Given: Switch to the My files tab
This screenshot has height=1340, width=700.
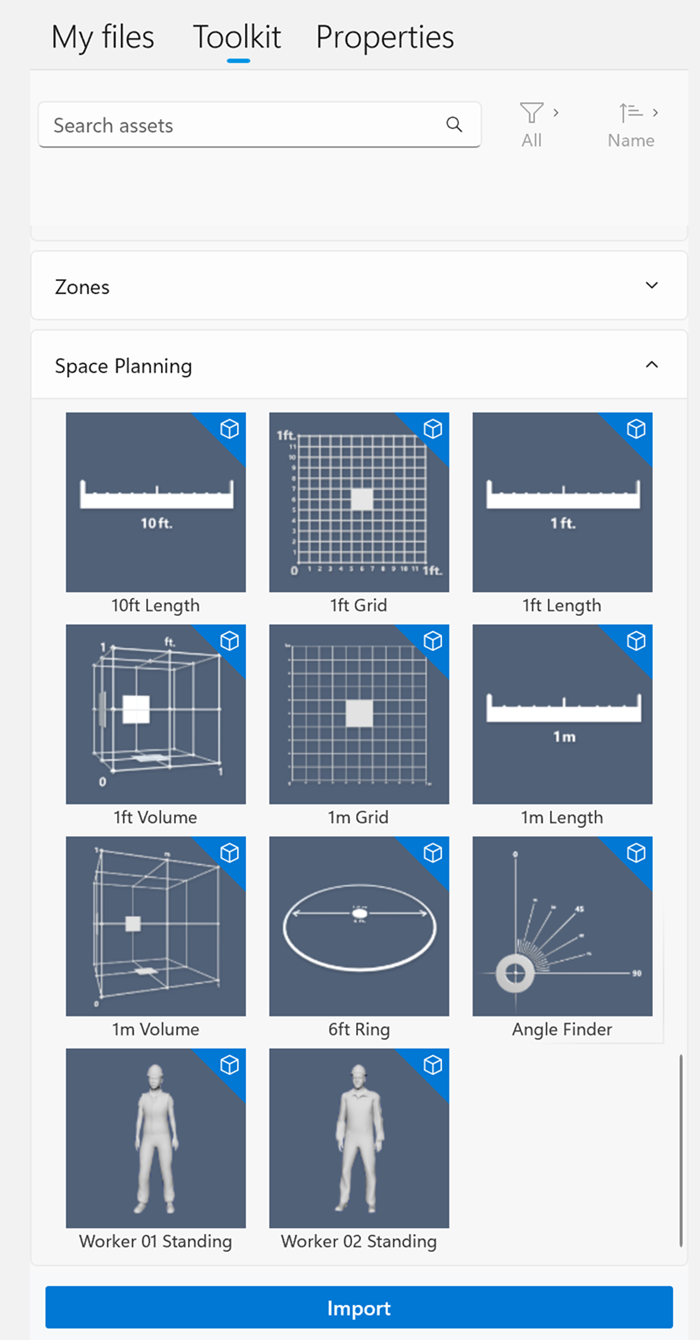Looking at the screenshot, I should (x=103, y=38).
